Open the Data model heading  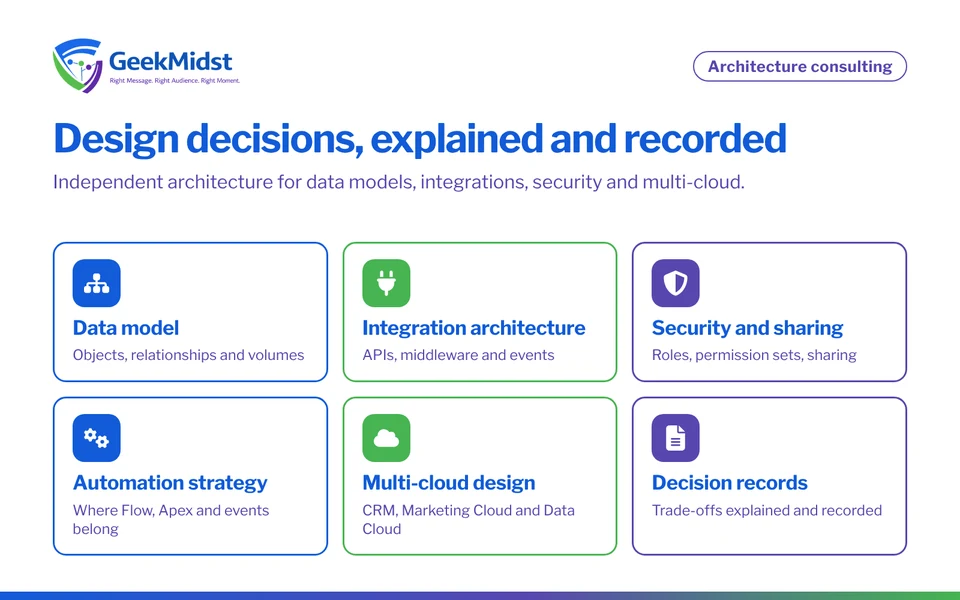coord(126,328)
